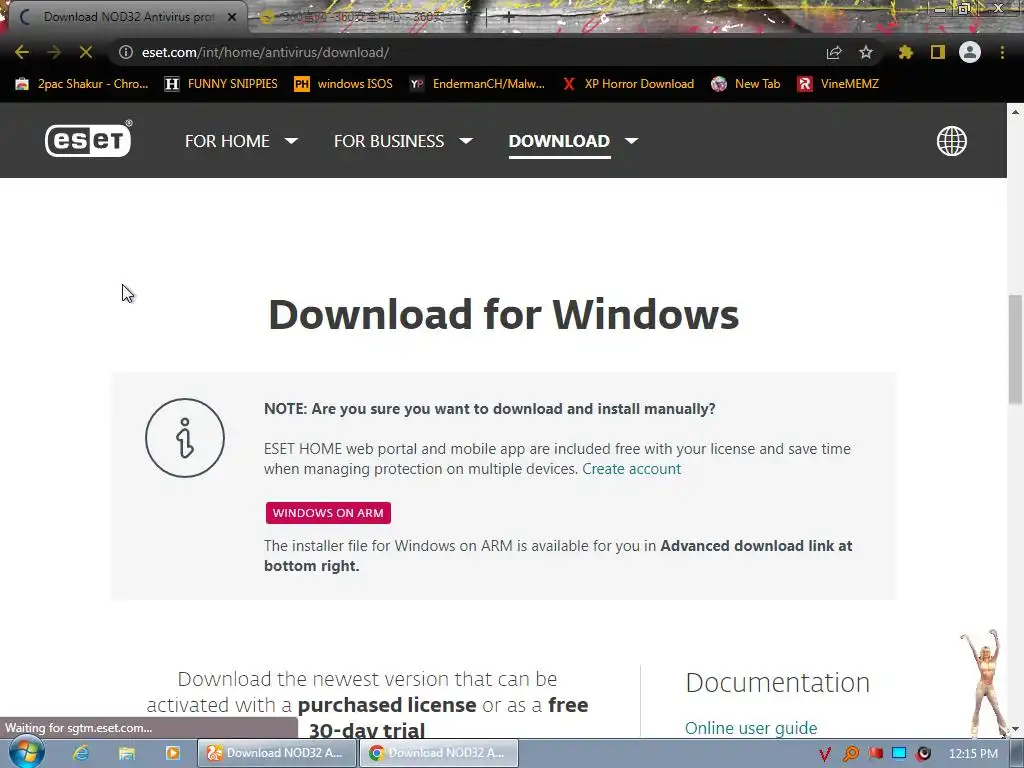The image size is (1024, 768).
Task: Switch to Chrome Download NOD32 taskbar window
Action: (440, 753)
